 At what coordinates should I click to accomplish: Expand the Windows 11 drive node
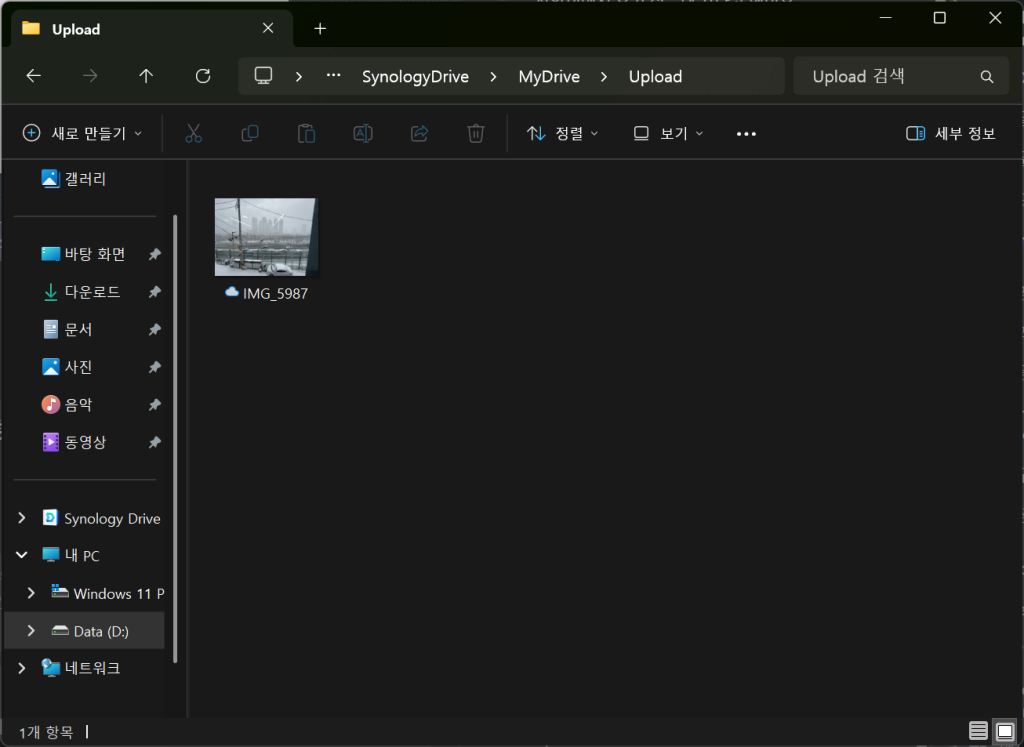[31, 593]
